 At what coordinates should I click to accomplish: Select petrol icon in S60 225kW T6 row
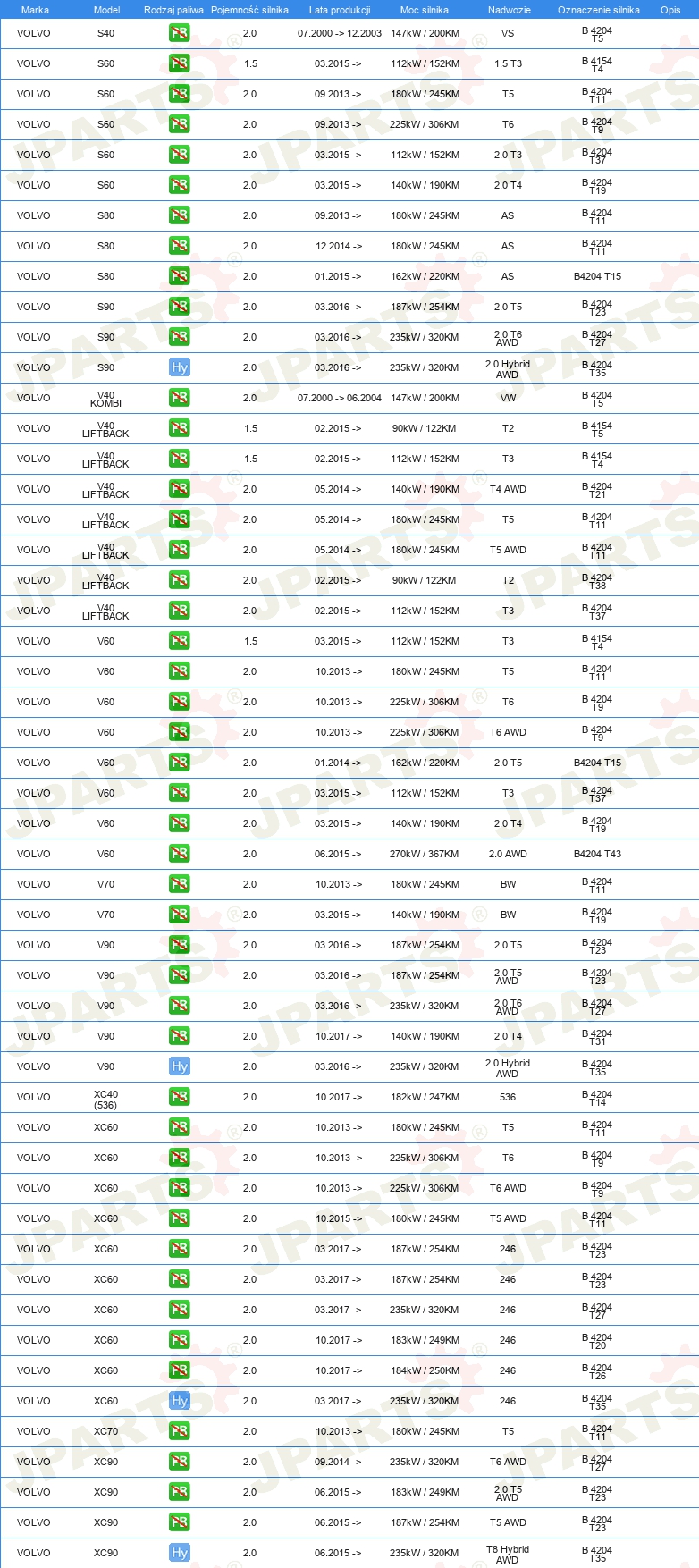coord(179,124)
